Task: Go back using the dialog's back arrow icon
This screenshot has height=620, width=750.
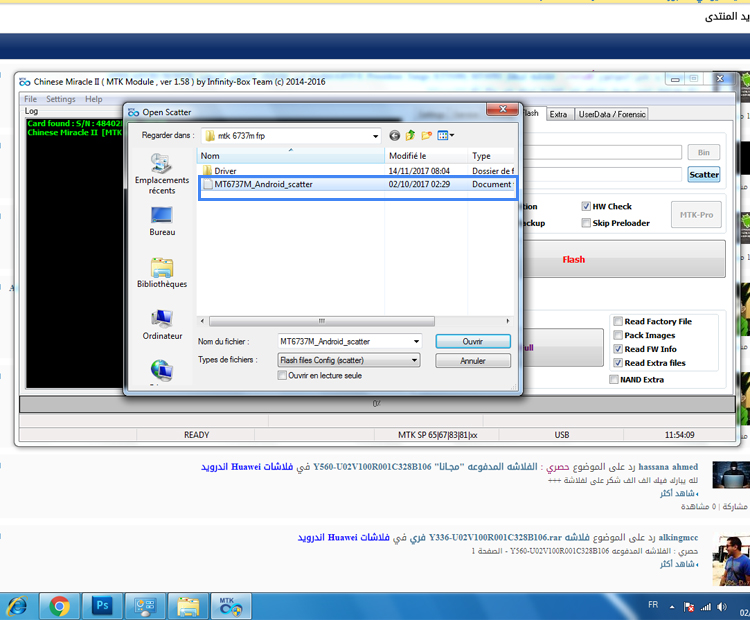Action: pyautogui.click(x=394, y=136)
